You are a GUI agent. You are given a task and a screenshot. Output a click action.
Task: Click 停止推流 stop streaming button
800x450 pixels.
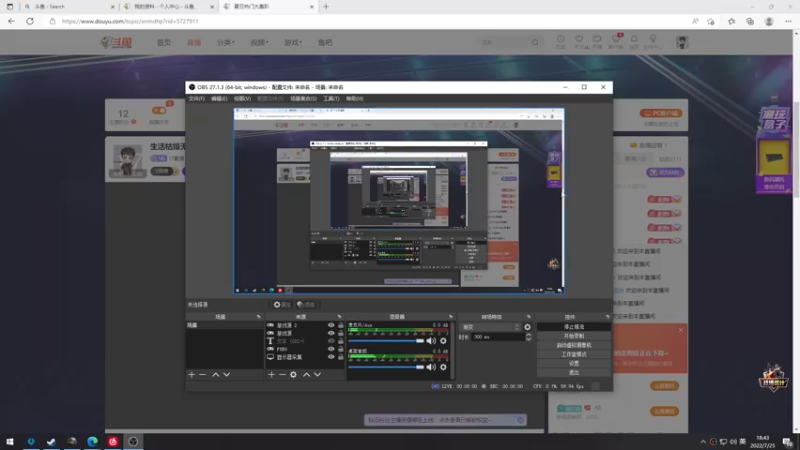574,327
